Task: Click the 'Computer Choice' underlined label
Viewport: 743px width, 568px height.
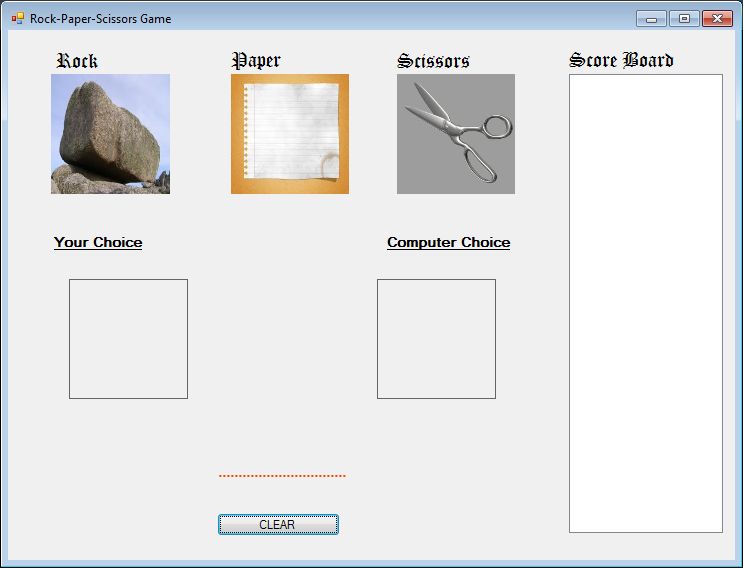Action: pos(449,242)
